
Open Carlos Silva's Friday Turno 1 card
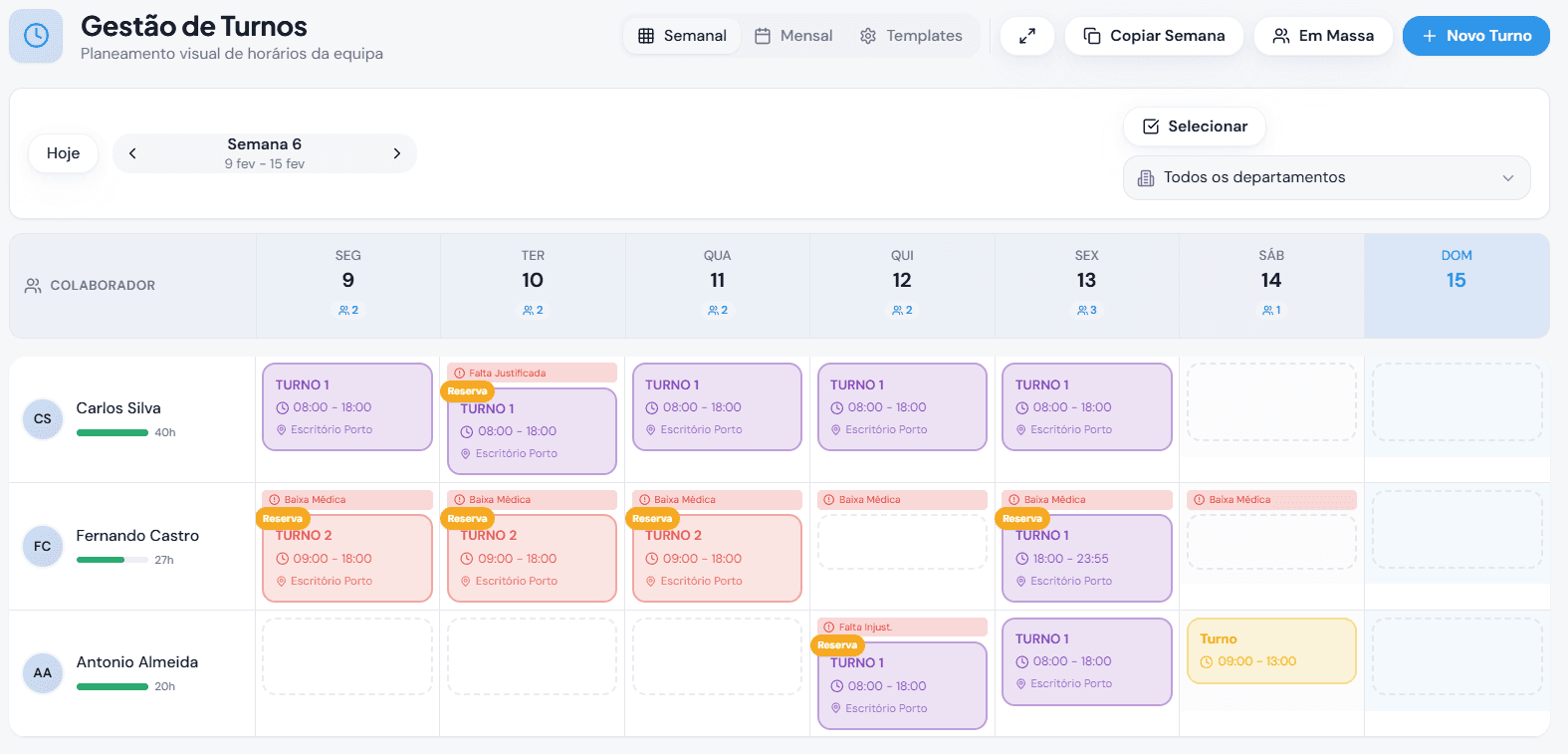tap(1087, 406)
